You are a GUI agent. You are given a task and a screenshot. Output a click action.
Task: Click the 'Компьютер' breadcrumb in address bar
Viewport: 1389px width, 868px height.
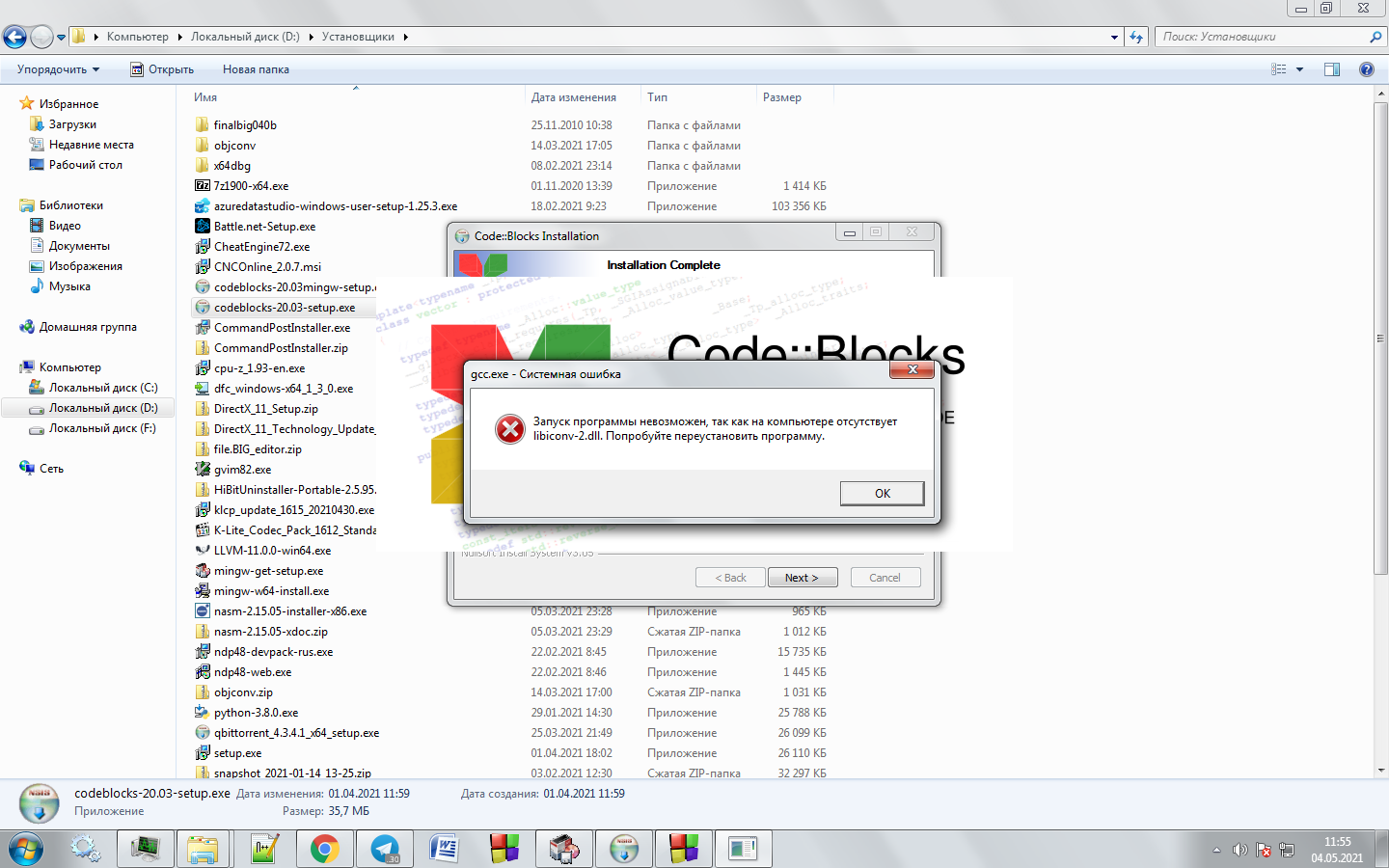point(137,37)
